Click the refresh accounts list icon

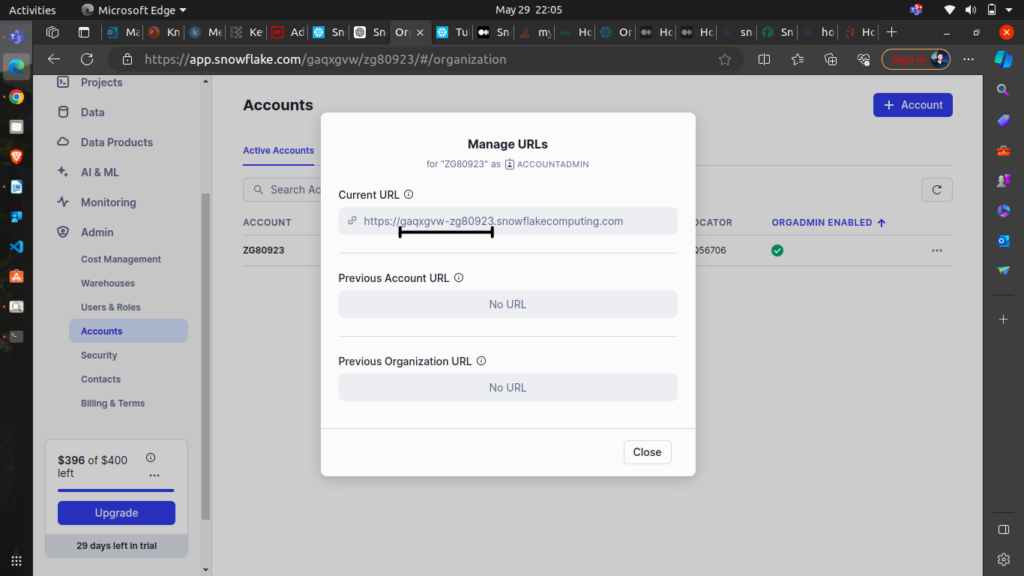coord(936,189)
